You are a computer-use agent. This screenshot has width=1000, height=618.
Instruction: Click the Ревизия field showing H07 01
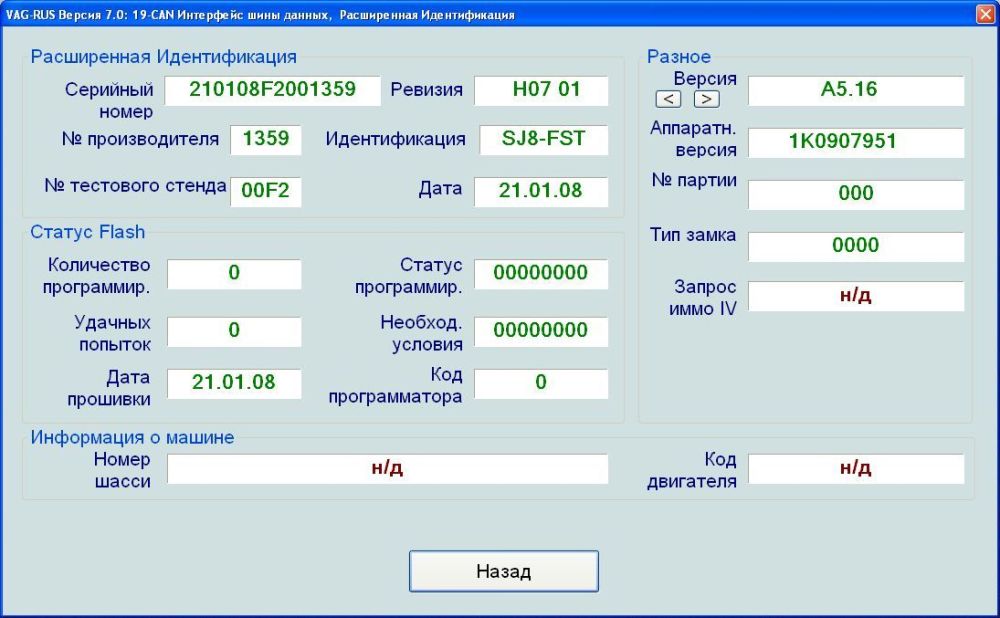541,90
